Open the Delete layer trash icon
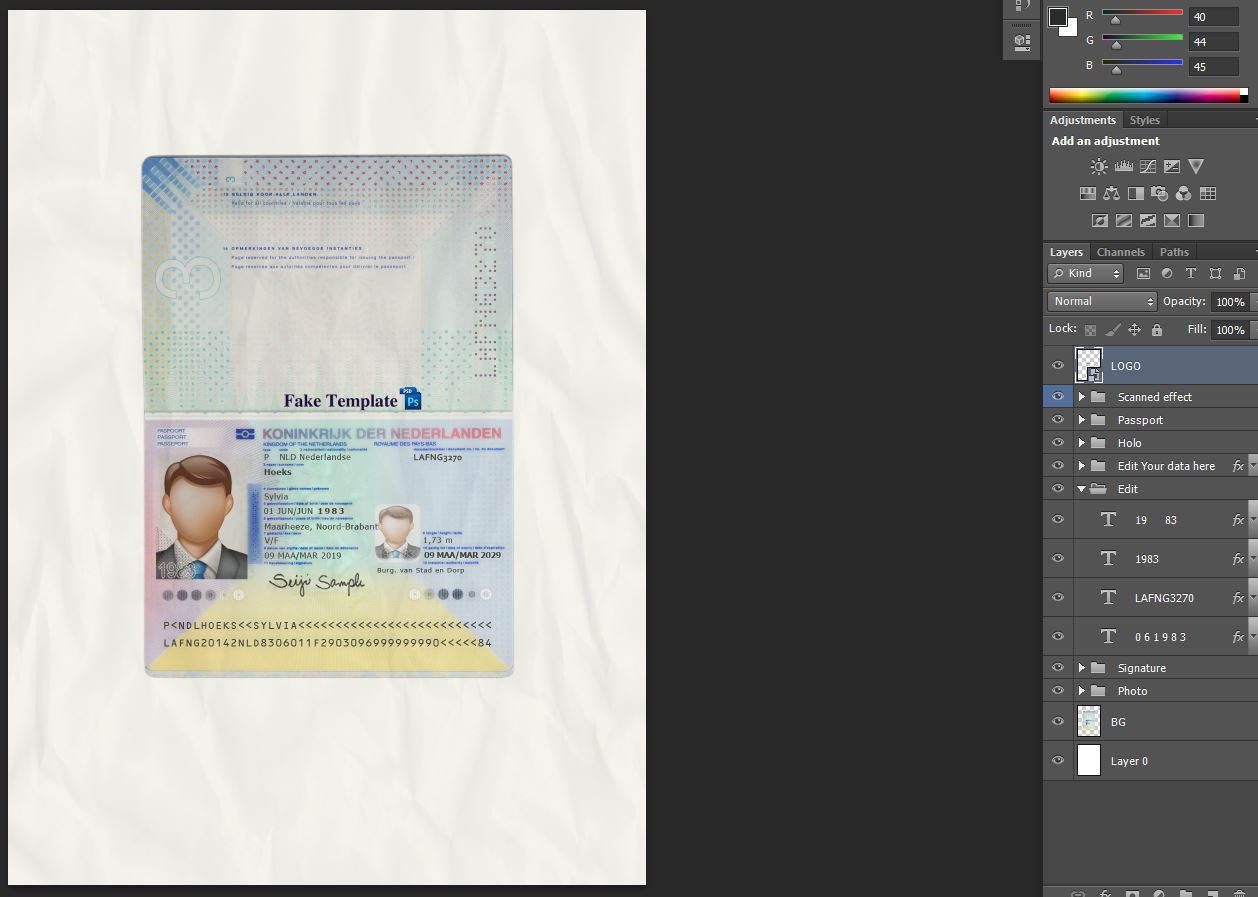This screenshot has width=1258, height=897. (x=1240, y=891)
